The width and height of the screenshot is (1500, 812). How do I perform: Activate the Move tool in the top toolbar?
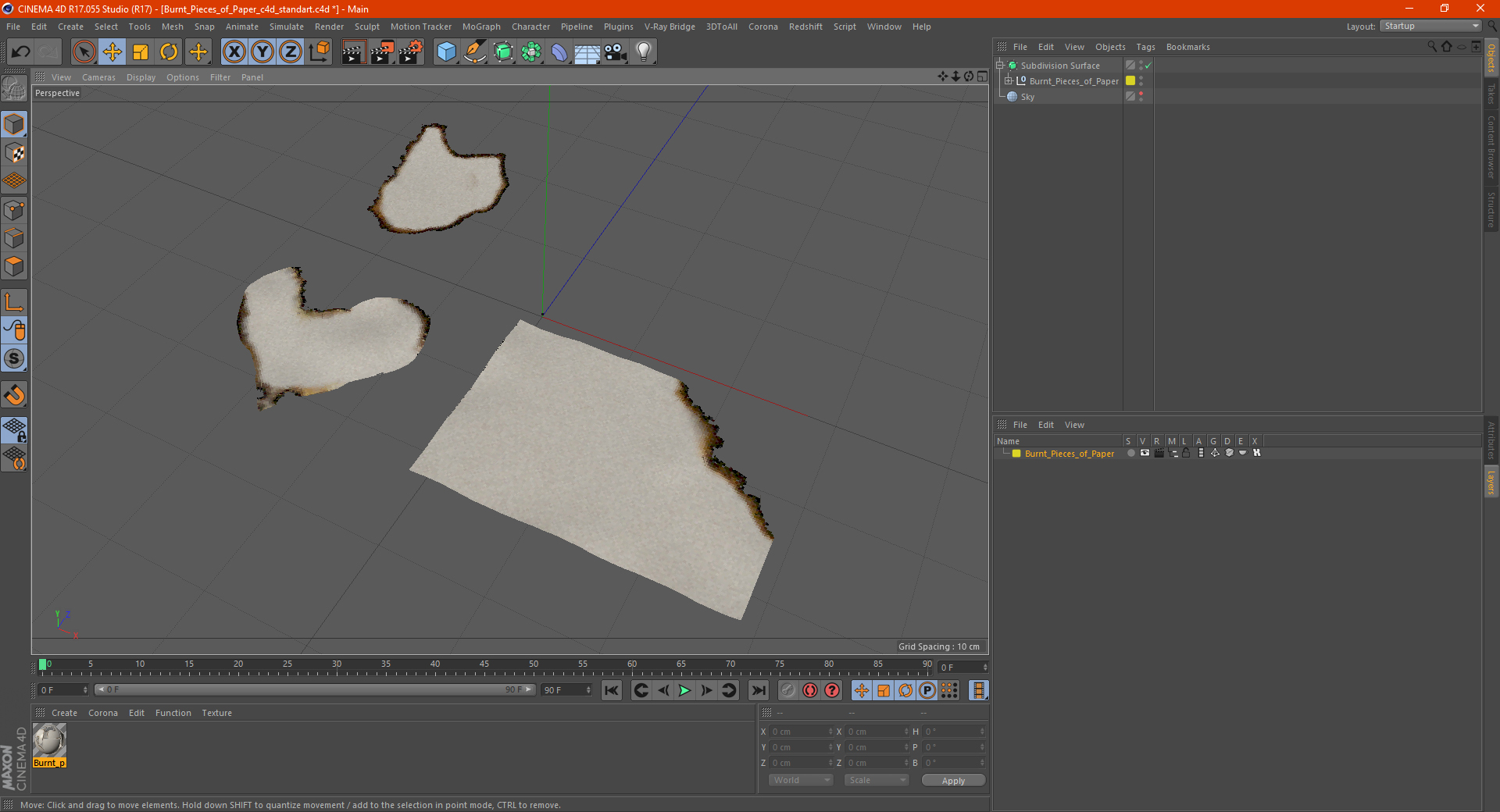coord(112,52)
